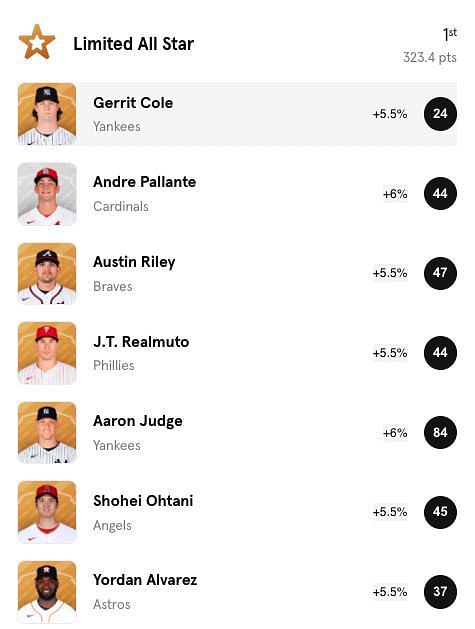Viewport: 475px width, 629px height.
Task: Click the 323.4 pts total score
Action: click(430, 57)
